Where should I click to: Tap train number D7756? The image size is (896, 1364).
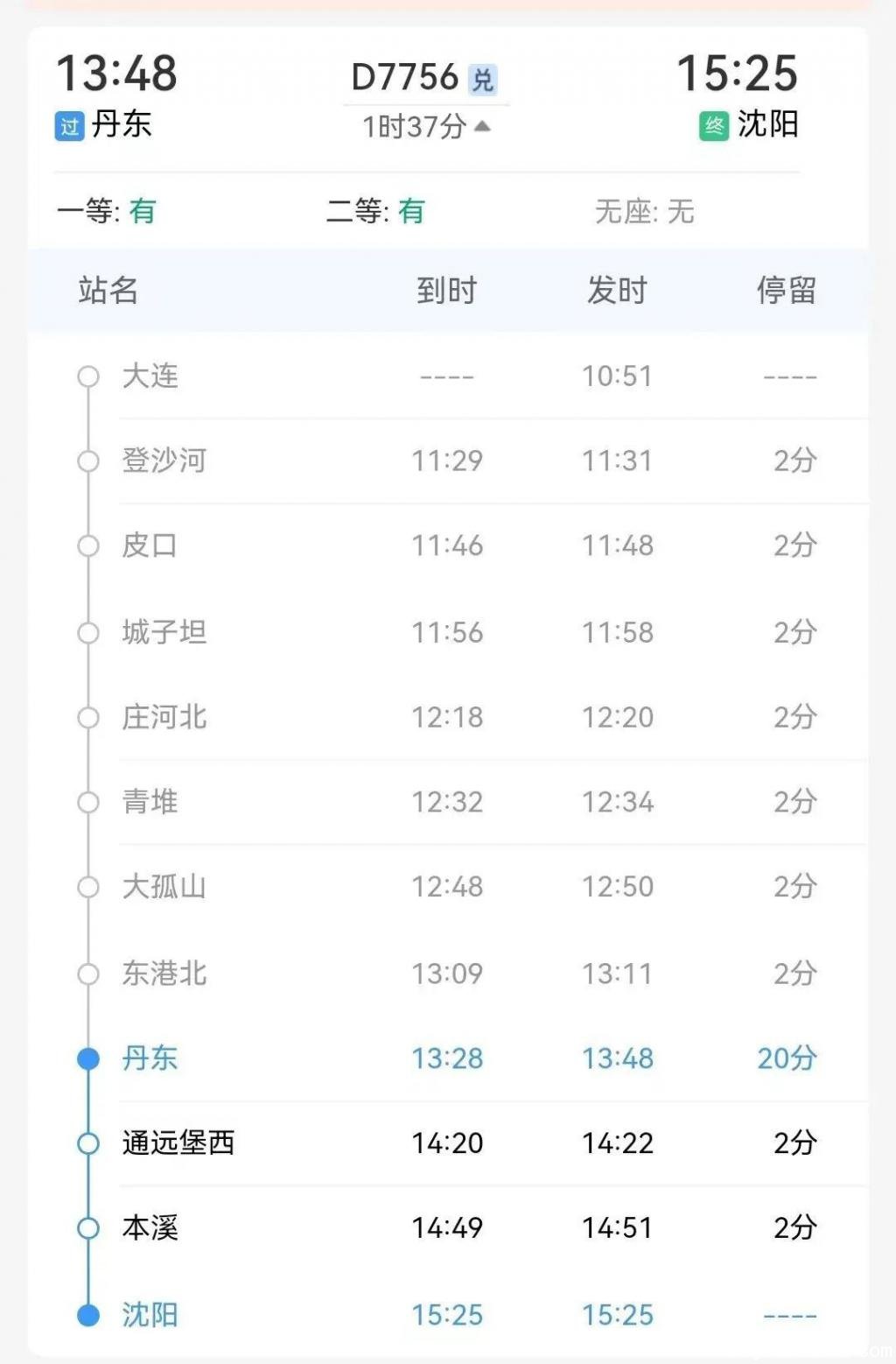click(405, 77)
